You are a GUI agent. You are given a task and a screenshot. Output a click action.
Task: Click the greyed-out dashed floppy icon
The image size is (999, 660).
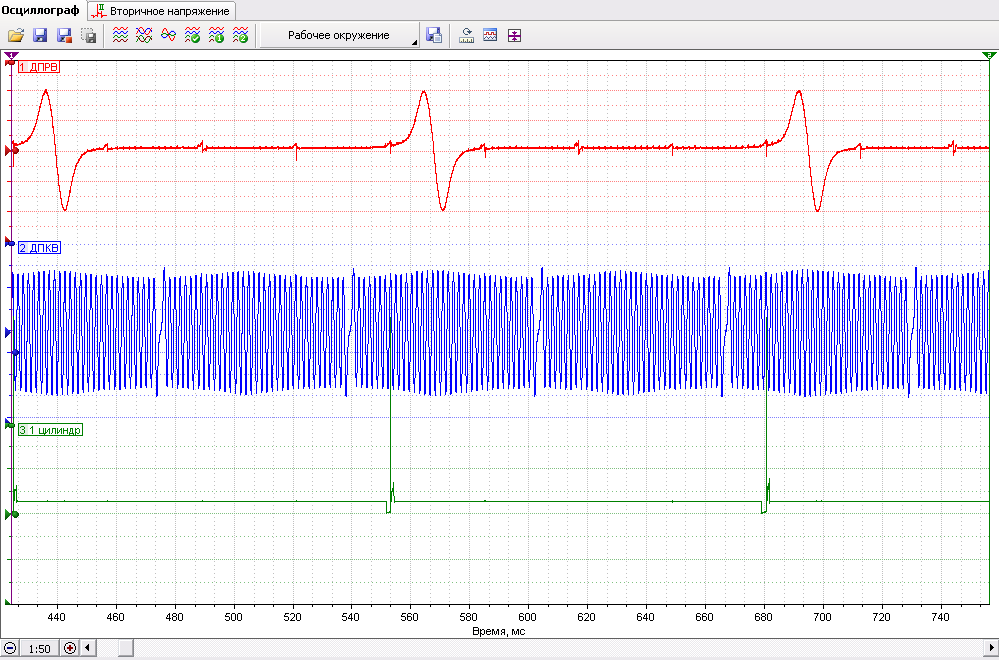point(89,36)
